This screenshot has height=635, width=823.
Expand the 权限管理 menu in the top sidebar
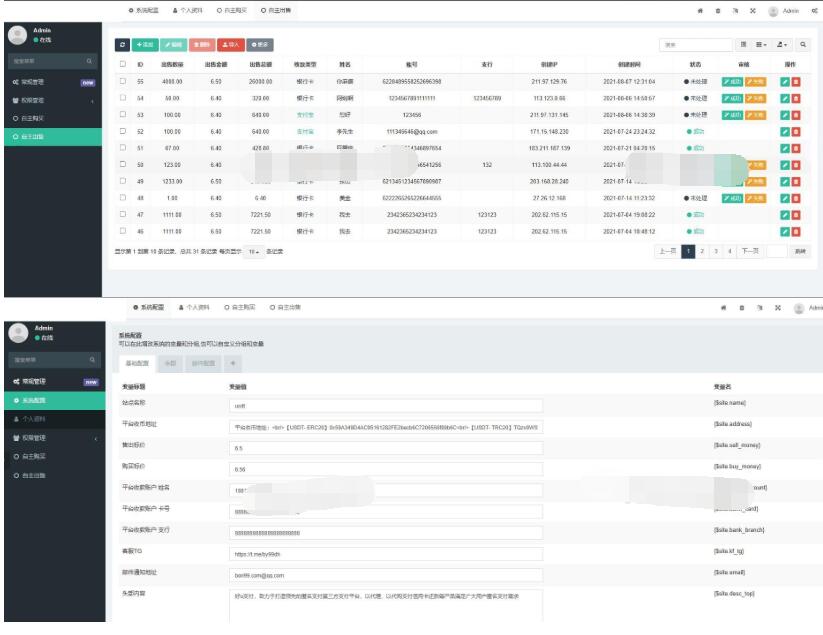coord(50,101)
